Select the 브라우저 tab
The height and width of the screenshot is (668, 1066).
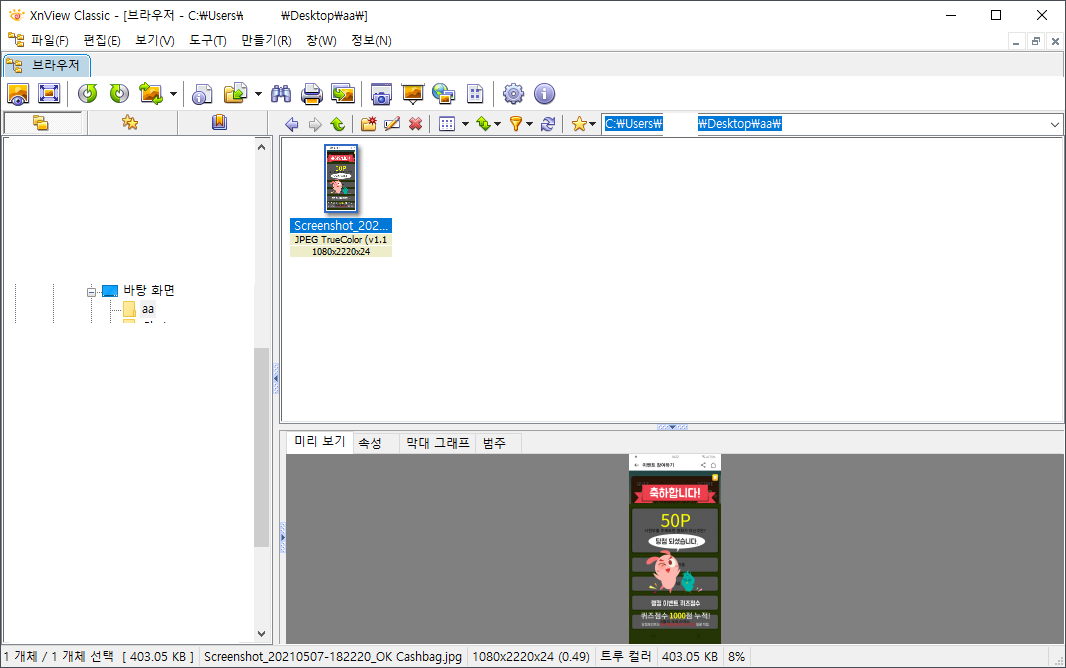47,65
